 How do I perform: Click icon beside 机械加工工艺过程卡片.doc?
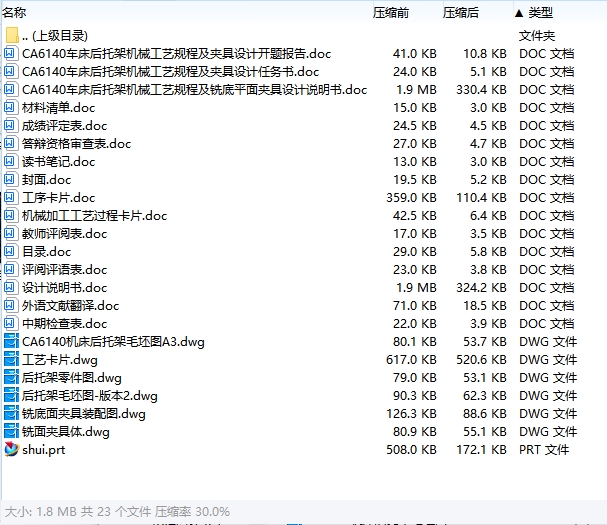click(11, 215)
